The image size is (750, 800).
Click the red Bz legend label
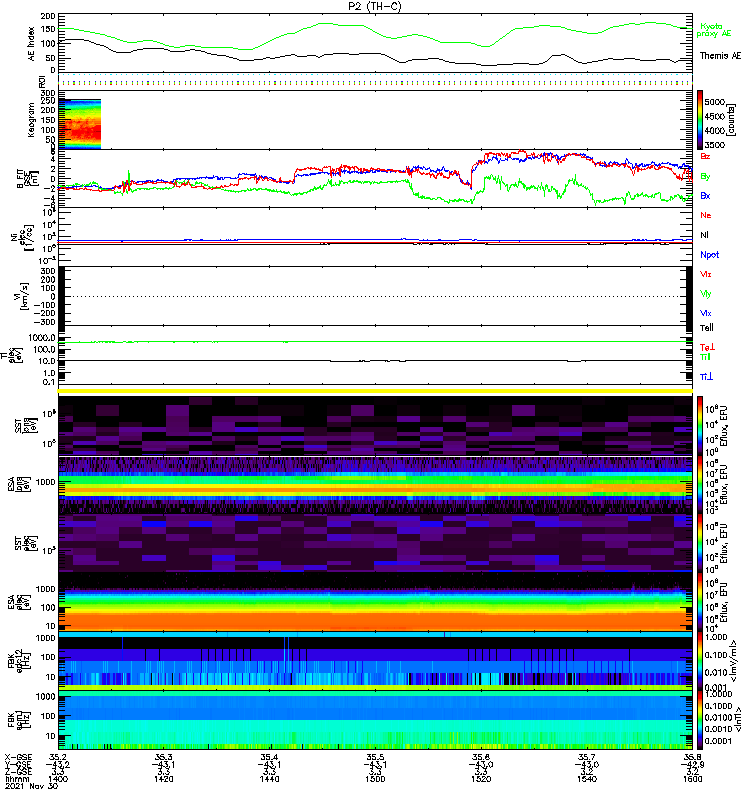(705, 156)
